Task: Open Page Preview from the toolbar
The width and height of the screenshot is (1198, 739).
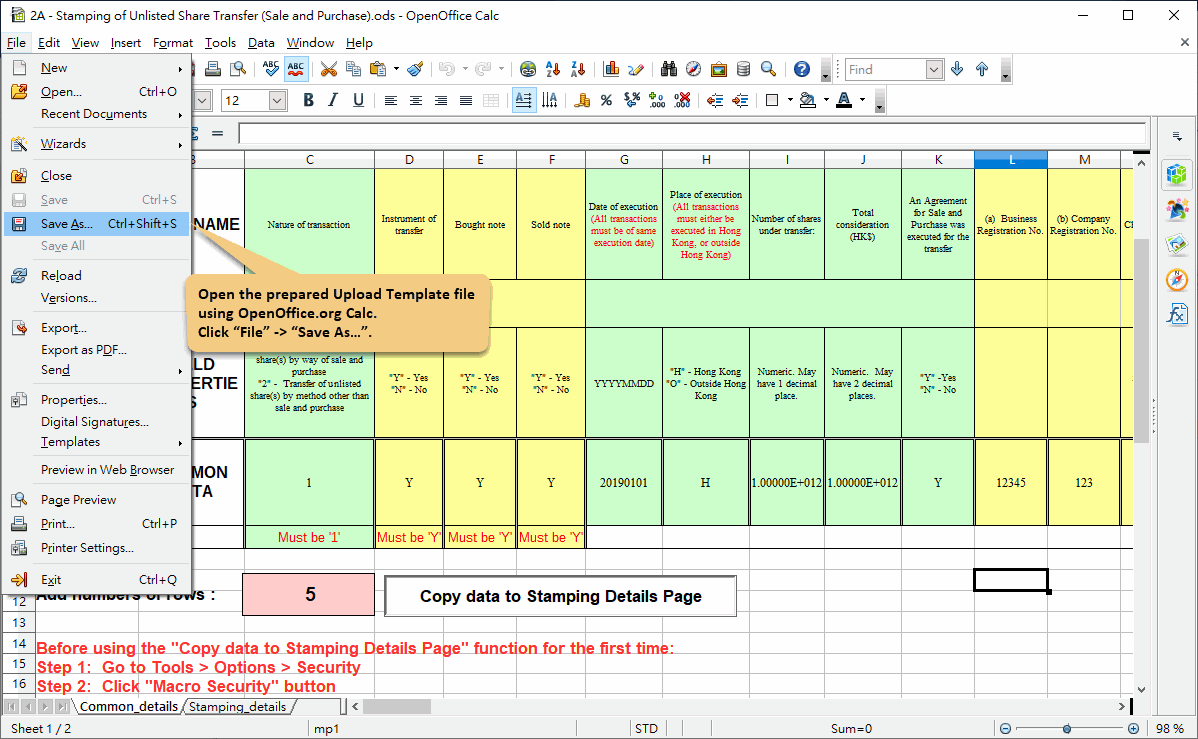Action: [x=238, y=70]
